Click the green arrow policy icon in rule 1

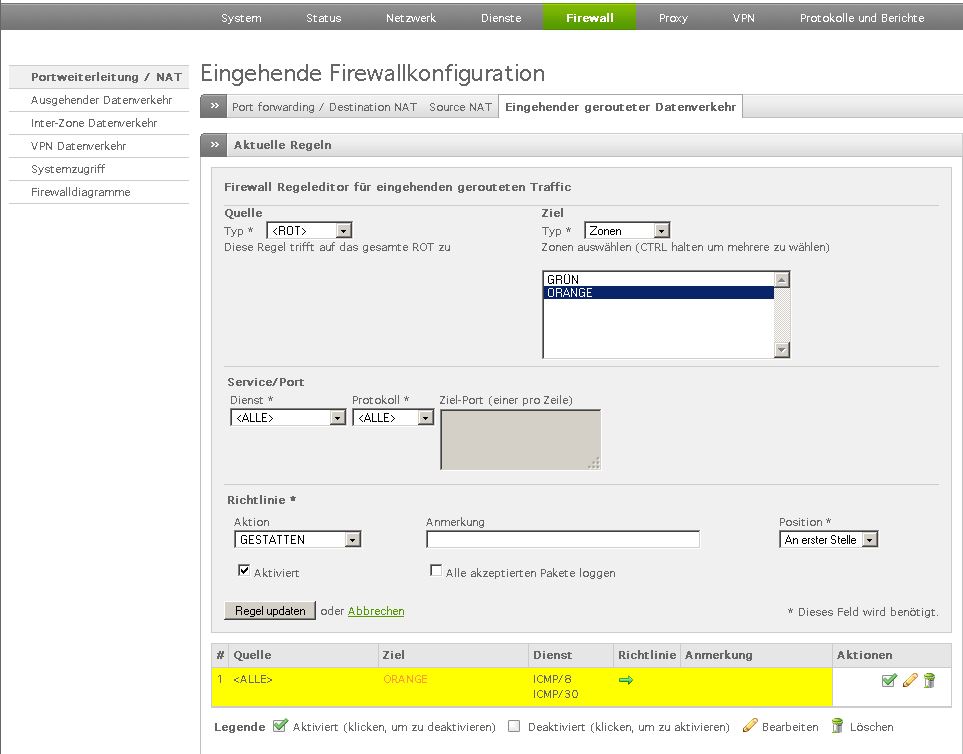[626, 680]
